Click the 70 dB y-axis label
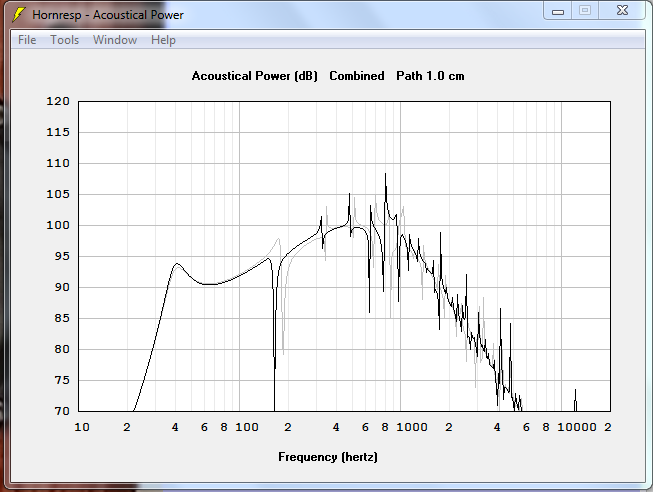Viewport: 653px width, 492px height. click(x=62, y=411)
